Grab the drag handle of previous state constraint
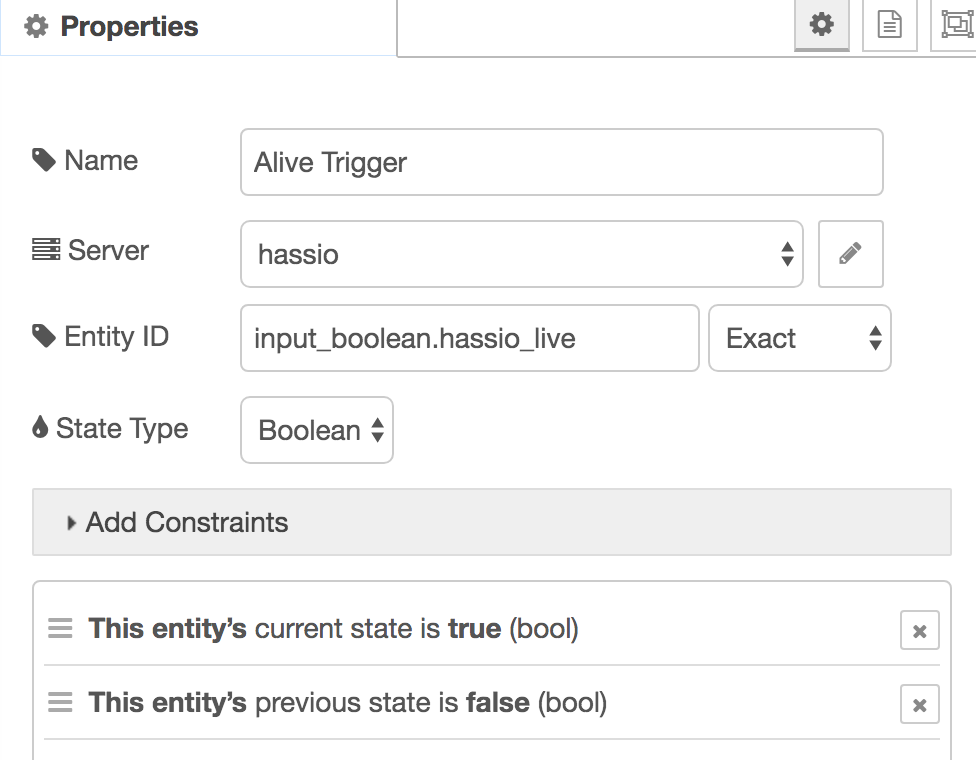The height and width of the screenshot is (760, 976). pos(61,703)
